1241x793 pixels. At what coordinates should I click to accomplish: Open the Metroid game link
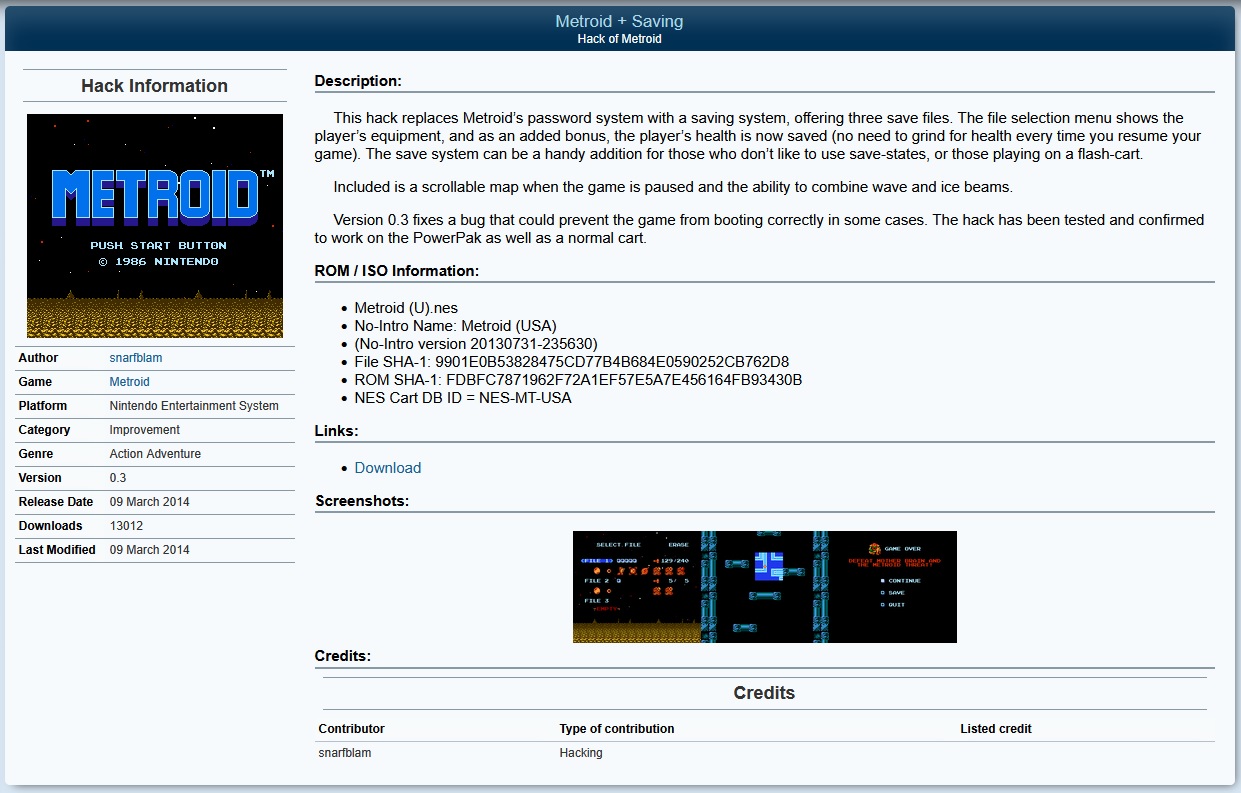129,382
